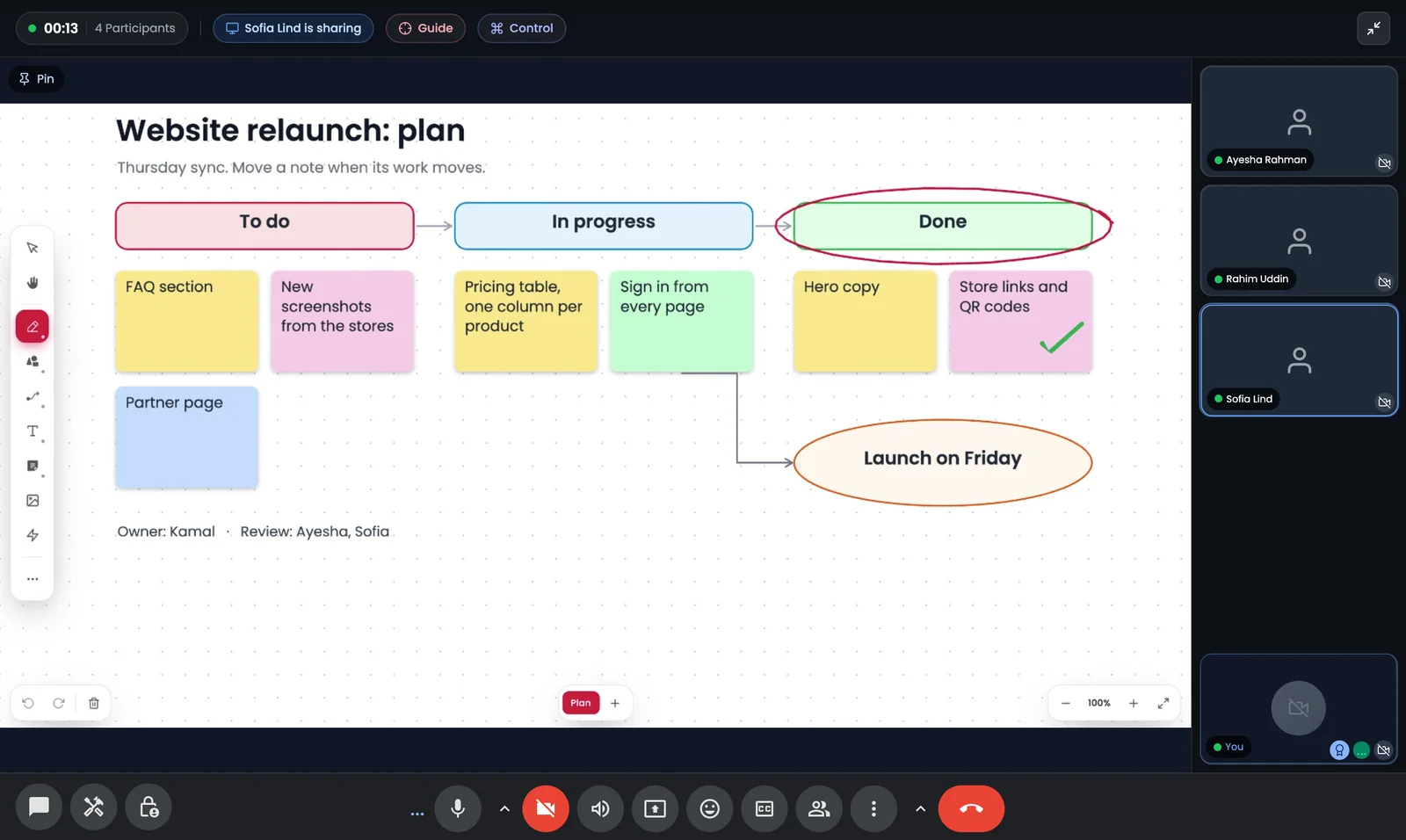Open more options vertical dots menu

(x=873, y=808)
